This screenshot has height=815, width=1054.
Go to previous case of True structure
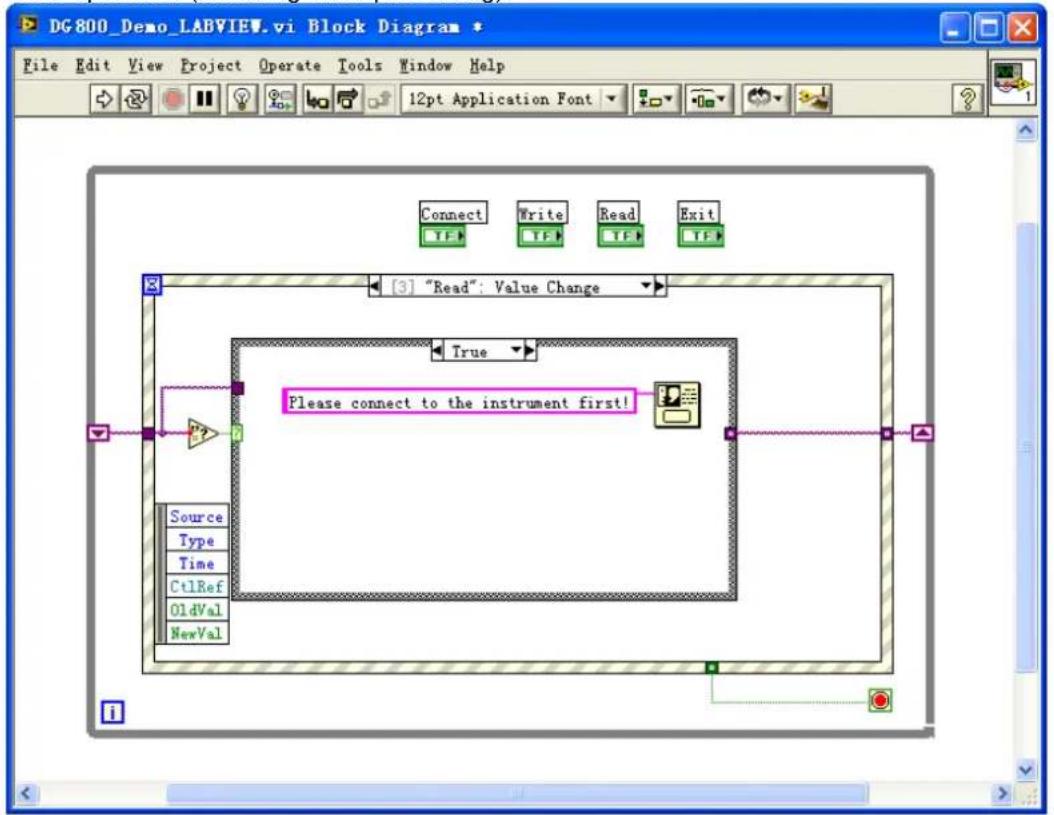coord(438,351)
